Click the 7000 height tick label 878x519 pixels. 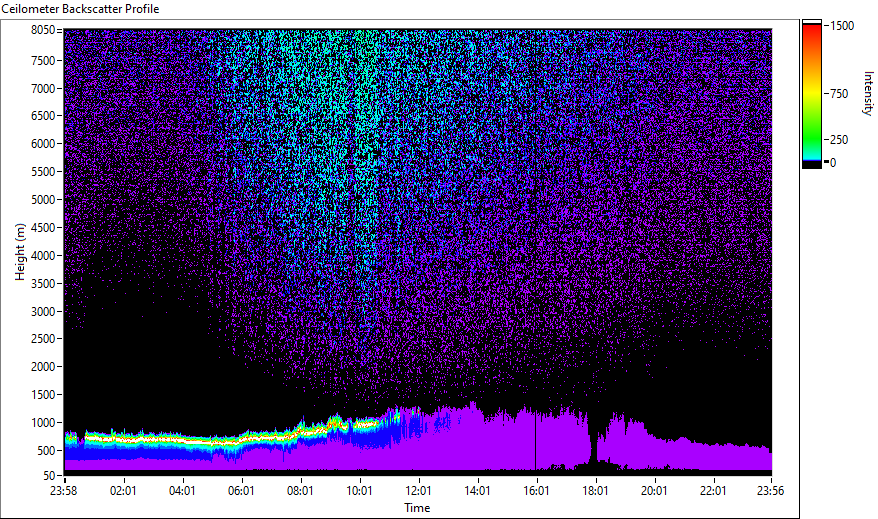[43, 88]
